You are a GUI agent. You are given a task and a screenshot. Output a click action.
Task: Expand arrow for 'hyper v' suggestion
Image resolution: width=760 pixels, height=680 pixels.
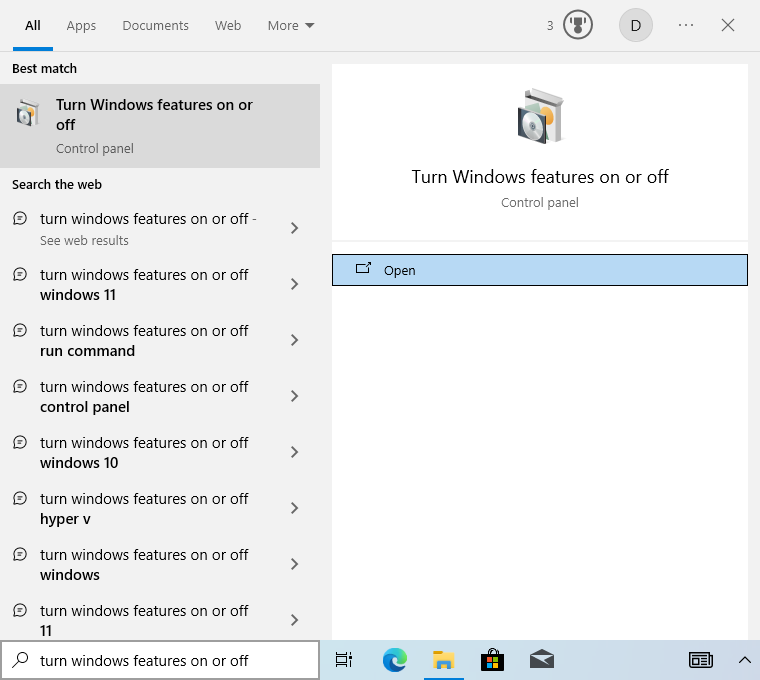coord(294,508)
